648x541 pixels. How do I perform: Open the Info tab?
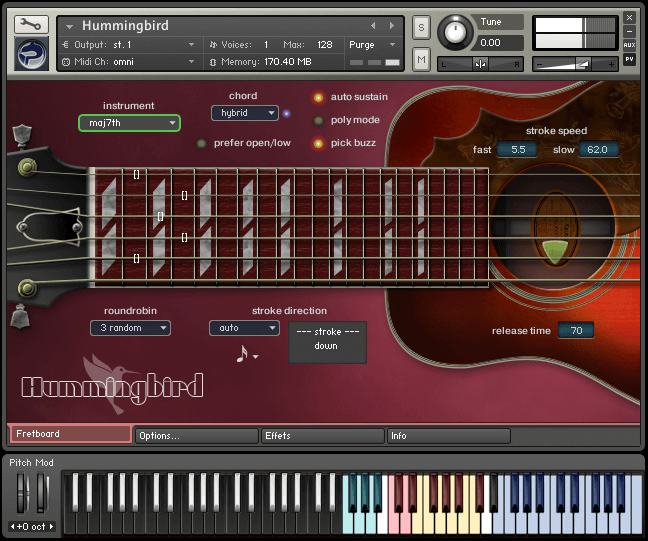point(448,436)
